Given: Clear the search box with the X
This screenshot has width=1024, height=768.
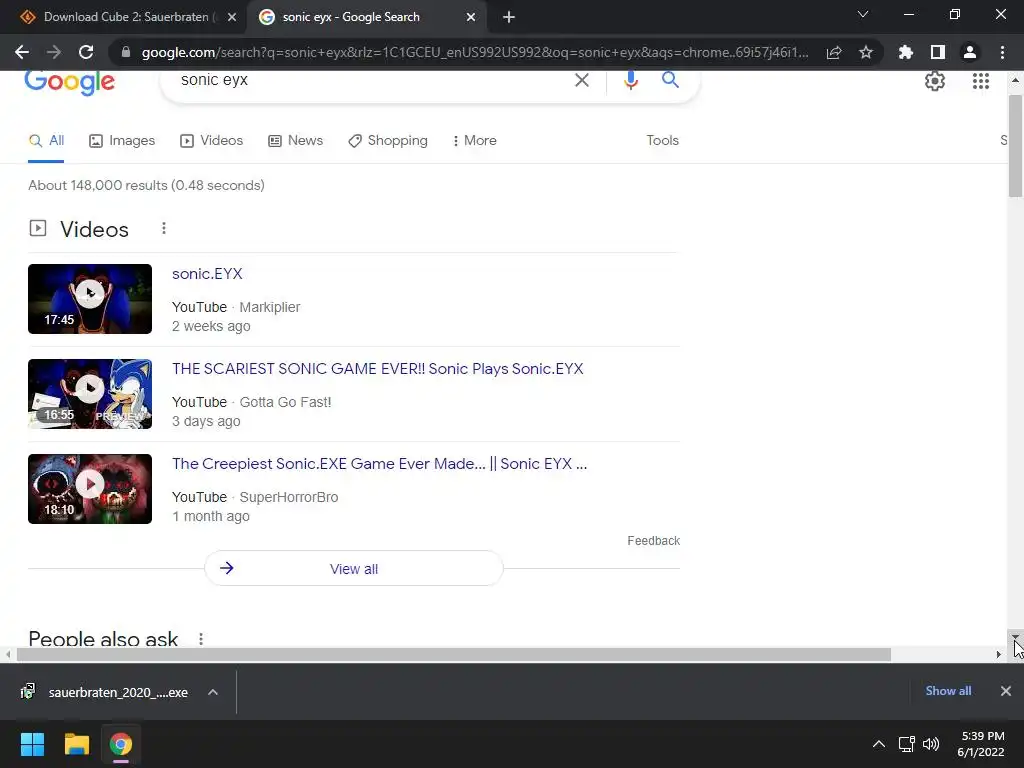Looking at the screenshot, I should [x=581, y=80].
